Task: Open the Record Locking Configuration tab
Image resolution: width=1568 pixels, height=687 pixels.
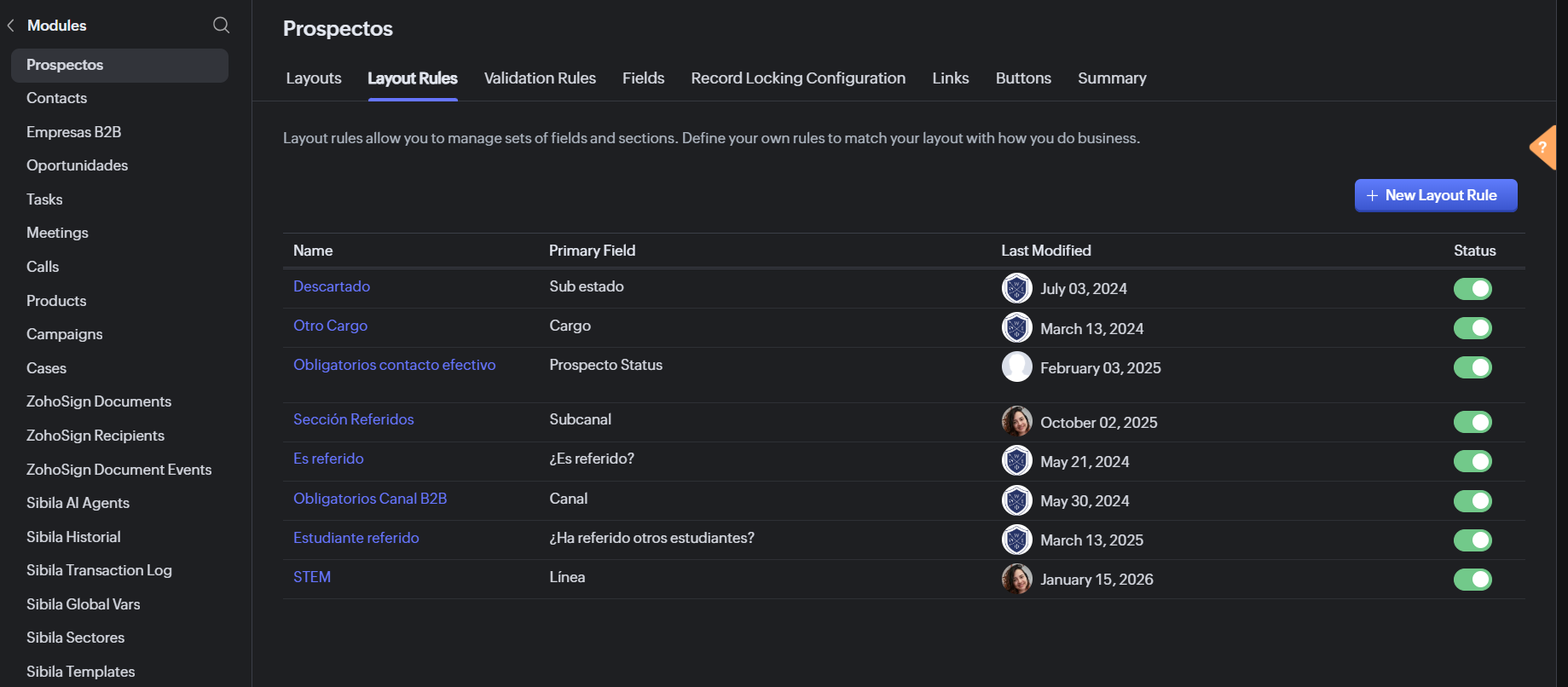Action: point(797,78)
